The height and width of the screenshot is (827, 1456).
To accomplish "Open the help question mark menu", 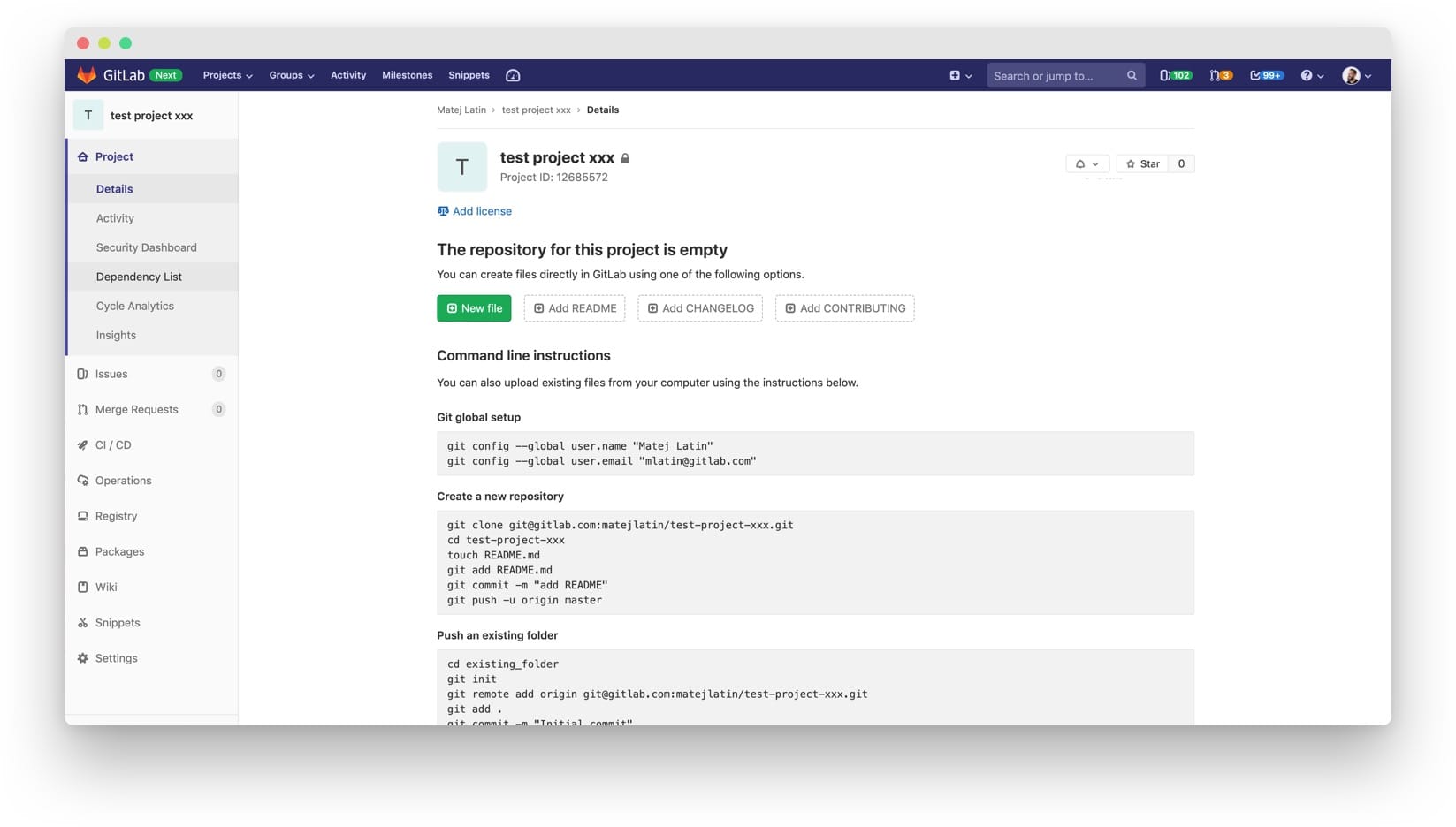I will pyautogui.click(x=1312, y=75).
